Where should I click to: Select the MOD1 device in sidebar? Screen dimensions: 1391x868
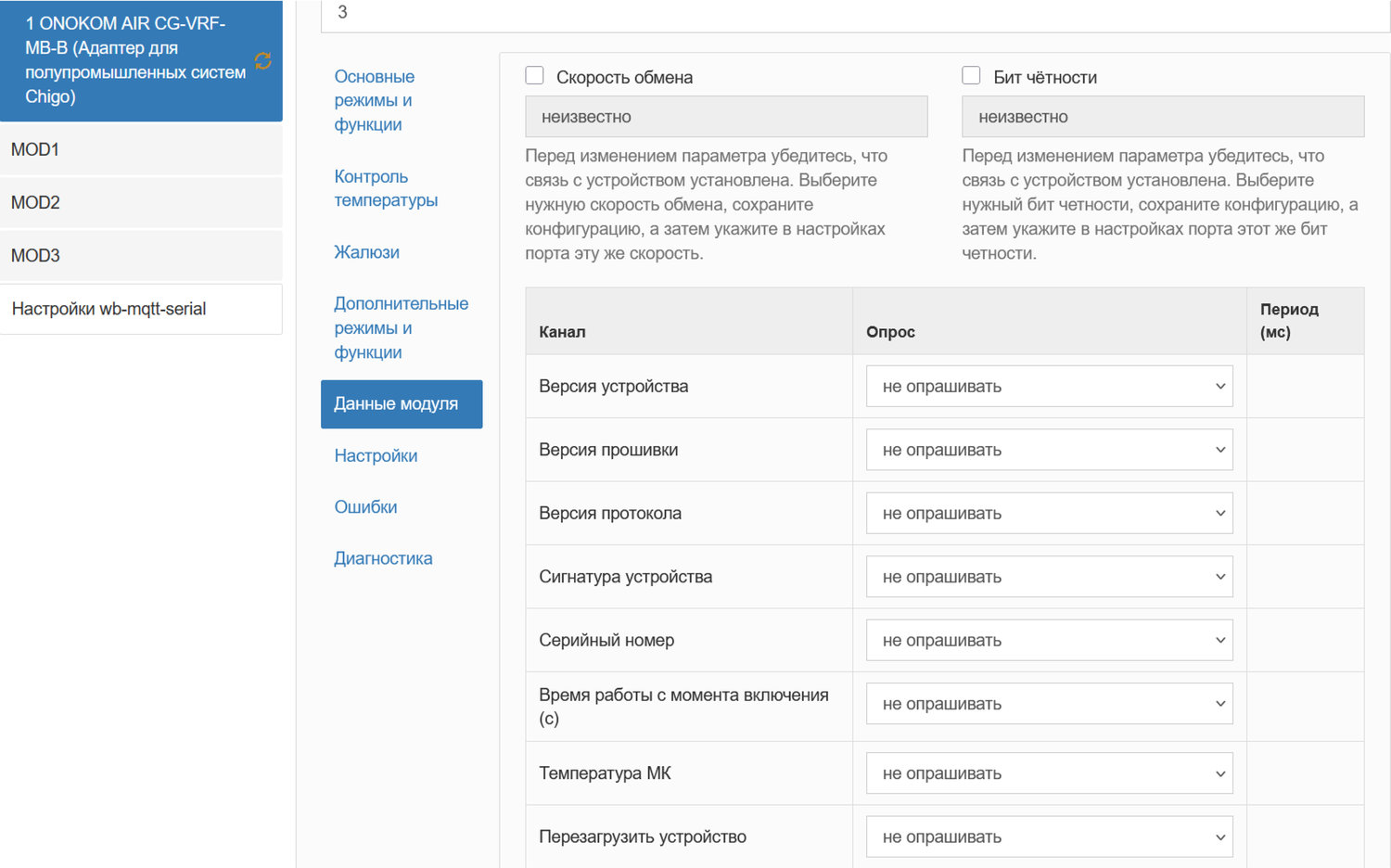[x=141, y=149]
